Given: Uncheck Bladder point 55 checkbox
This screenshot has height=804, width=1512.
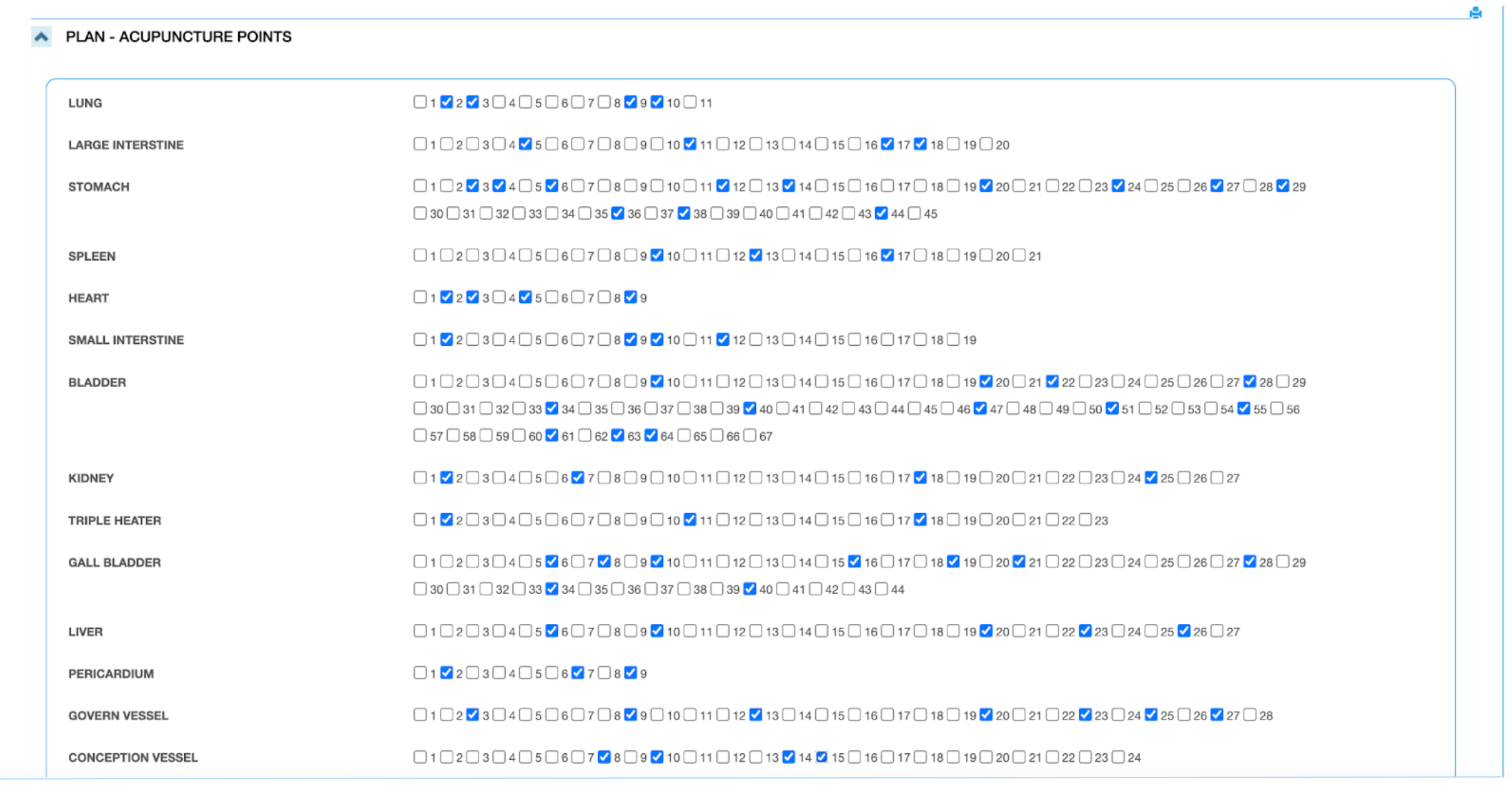Looking at the screenshot, I should tap(1243, 409).
